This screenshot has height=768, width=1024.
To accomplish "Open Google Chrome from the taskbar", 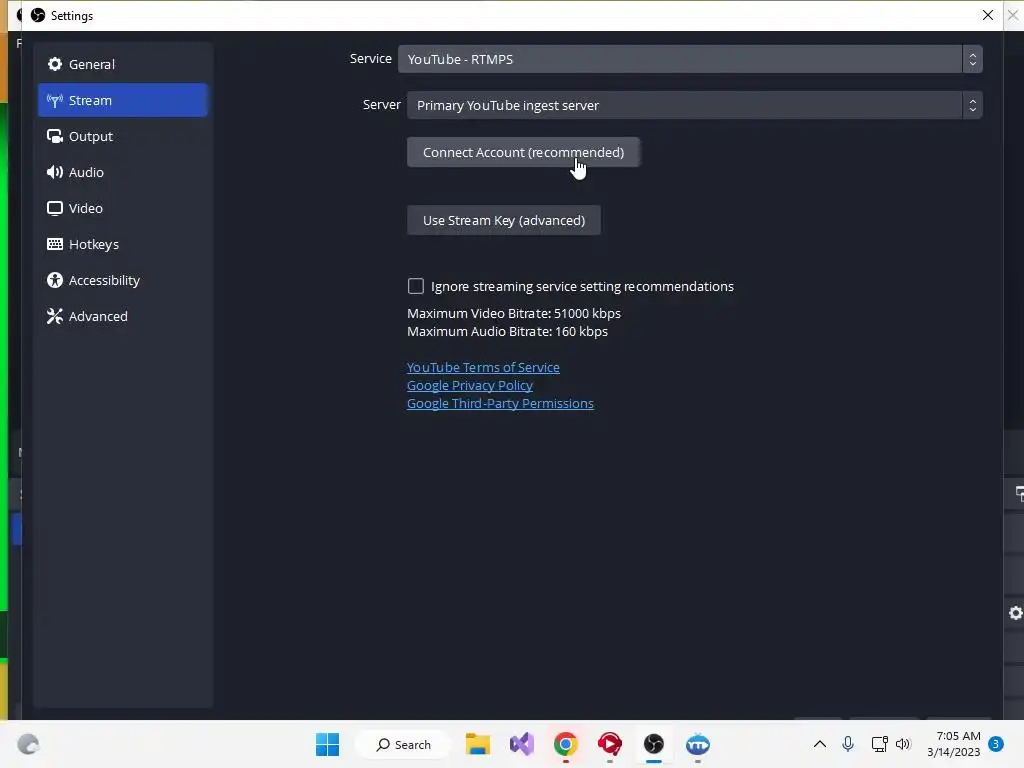I will pos(566,744).
